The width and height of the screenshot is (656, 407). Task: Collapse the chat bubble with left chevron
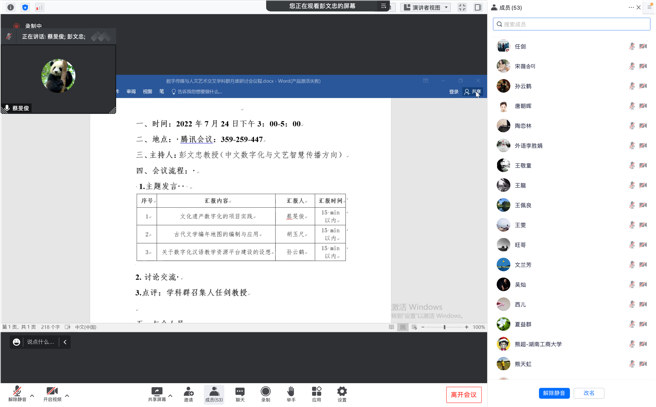point(65,342)
